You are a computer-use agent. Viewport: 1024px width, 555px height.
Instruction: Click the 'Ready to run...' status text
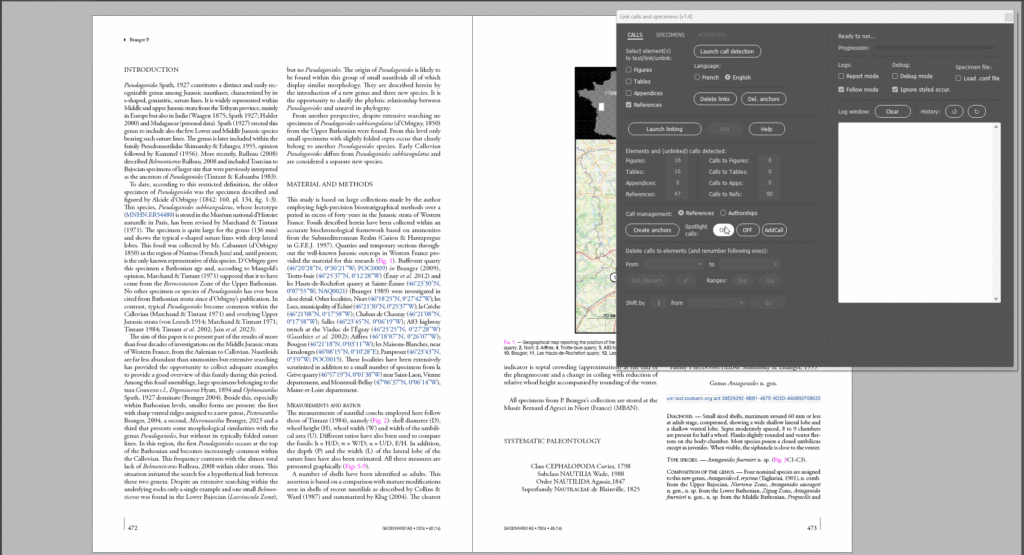pos(856,36)
